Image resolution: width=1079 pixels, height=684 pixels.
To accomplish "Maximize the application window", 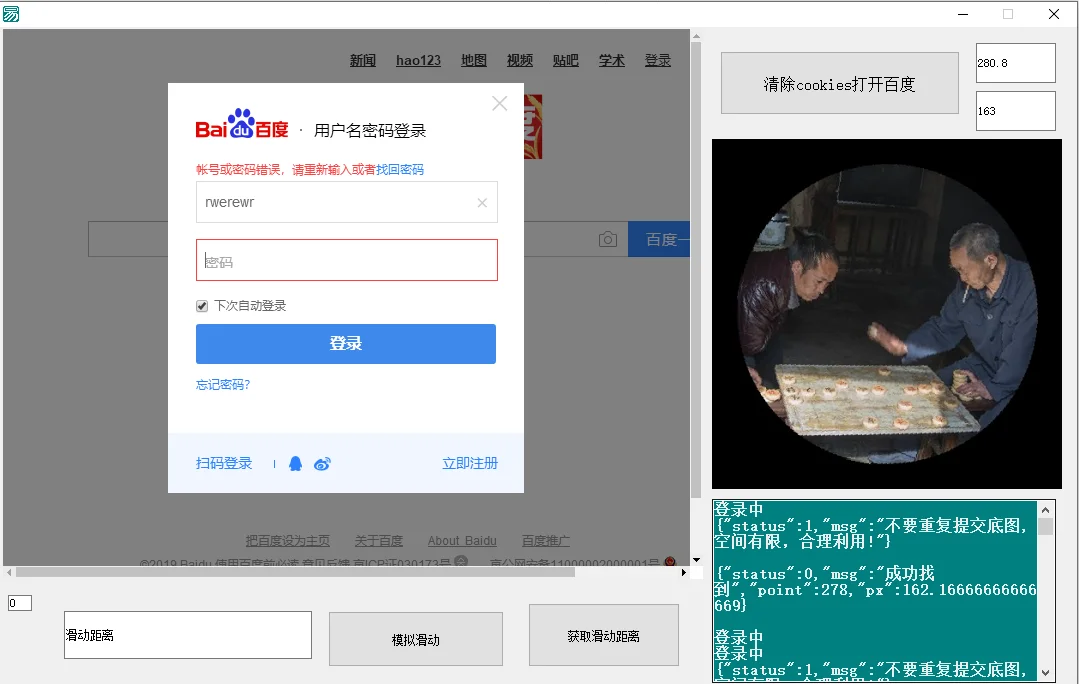I will point(1008,14).
